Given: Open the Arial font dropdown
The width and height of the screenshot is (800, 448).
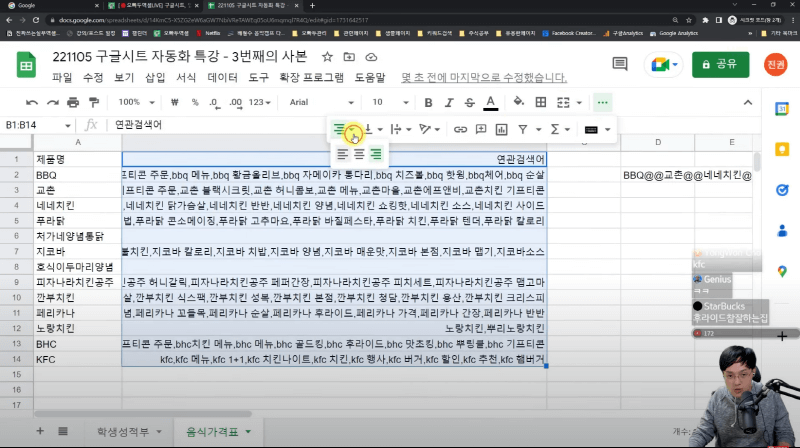Looking at the screenshot, I should pyautogui.click(x=321, y=103).
